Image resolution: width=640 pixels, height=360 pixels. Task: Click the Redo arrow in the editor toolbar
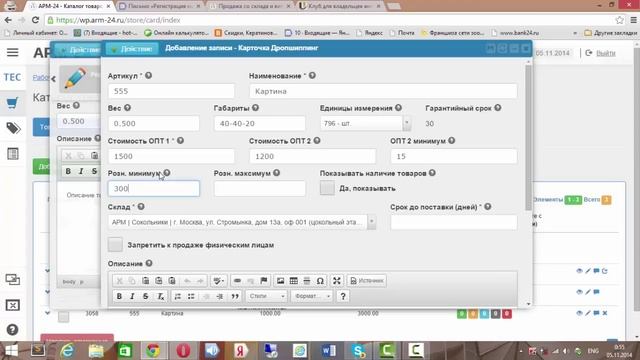click(200, 281)
